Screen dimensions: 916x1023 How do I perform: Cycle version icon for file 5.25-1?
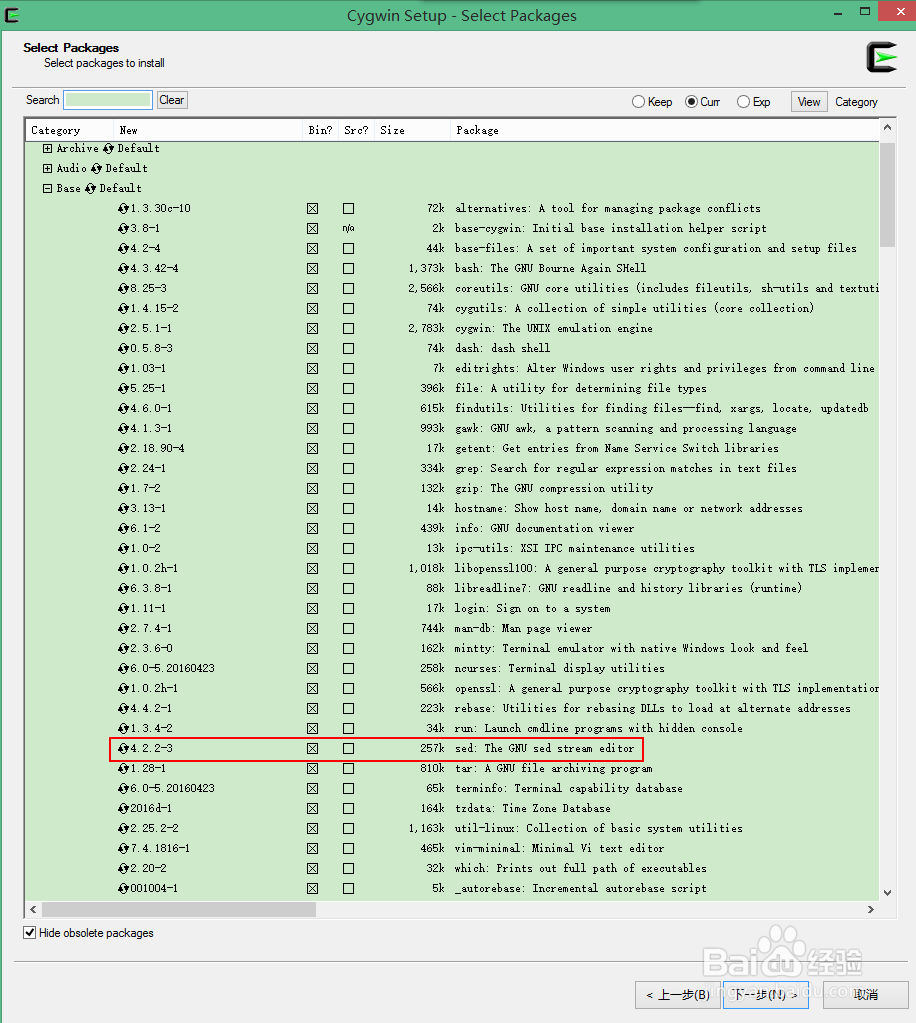click(x=123, y=388)
